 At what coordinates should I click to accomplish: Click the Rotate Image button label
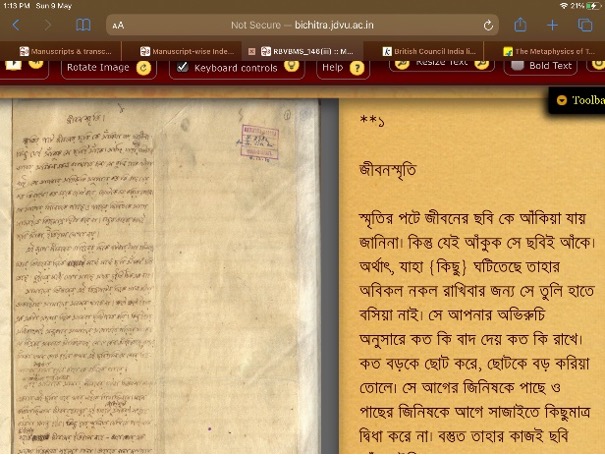pos(98,67)
